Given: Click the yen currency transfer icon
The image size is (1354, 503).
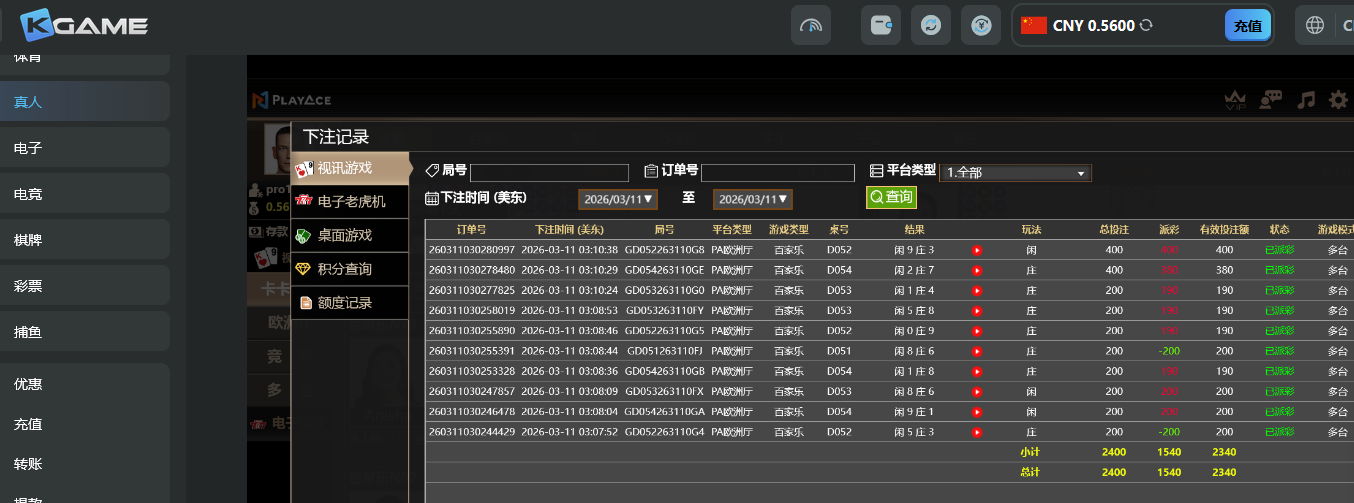Looking at the screenshot, I should [981, 25].
